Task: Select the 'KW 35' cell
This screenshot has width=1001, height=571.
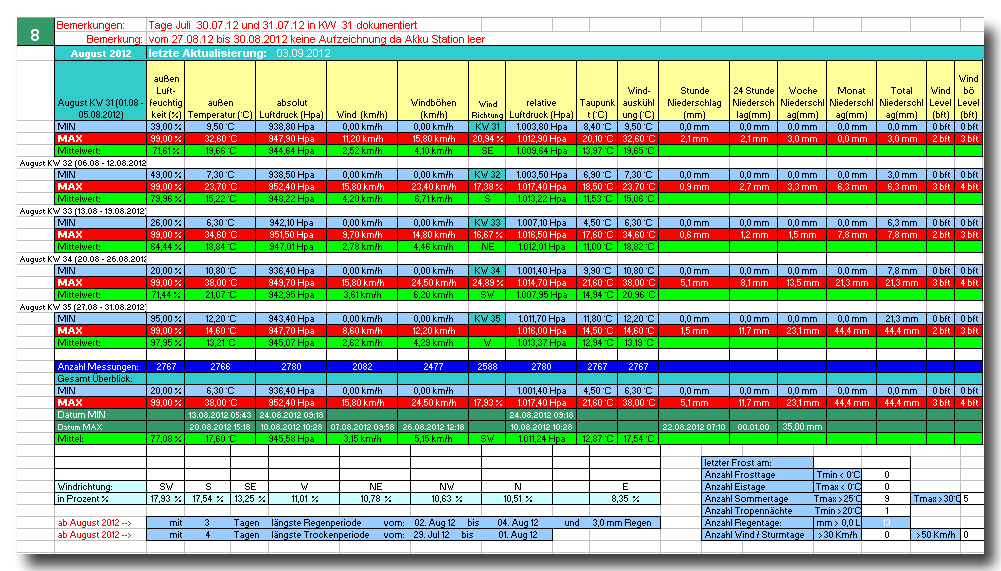Action: (487, 319)
